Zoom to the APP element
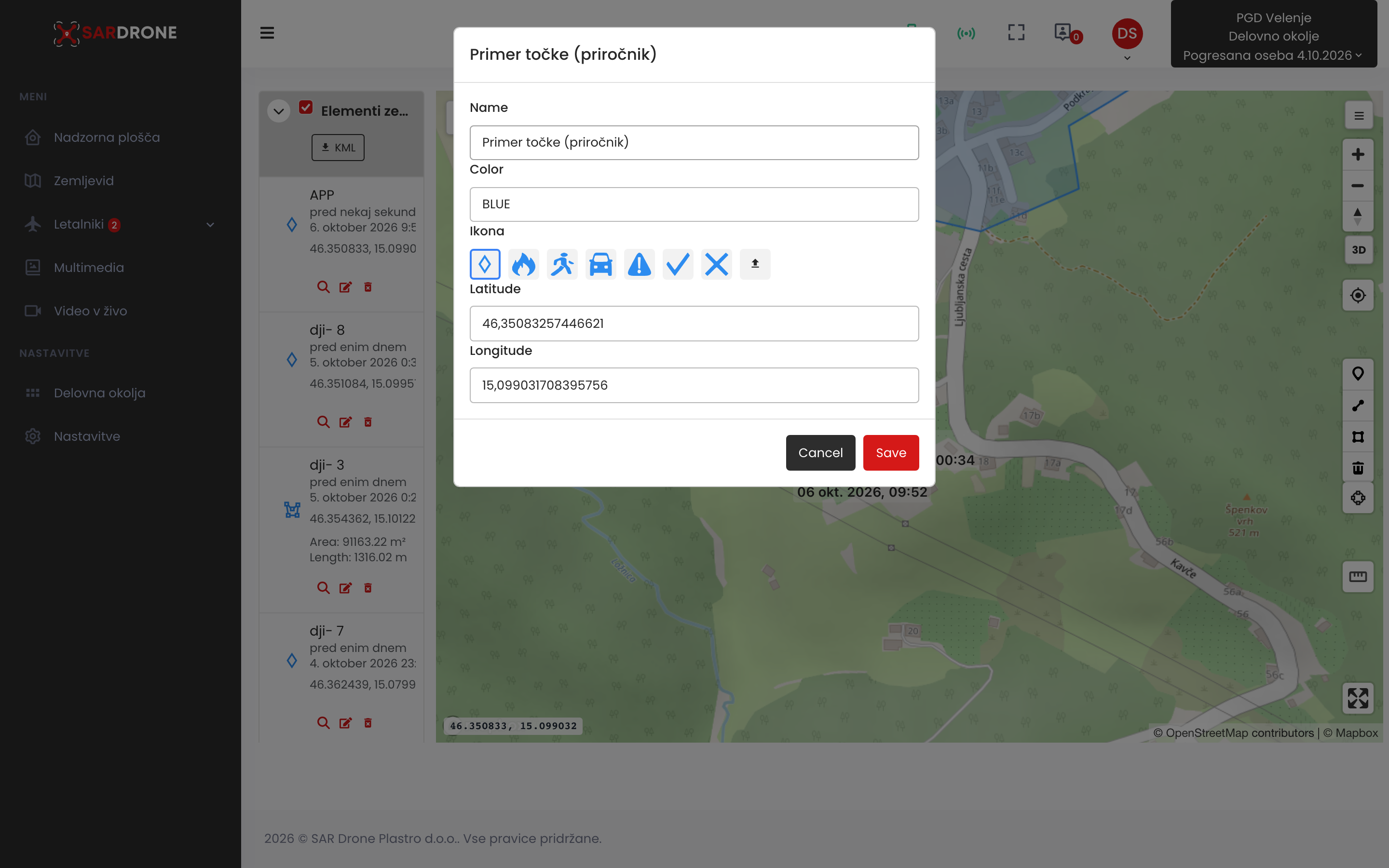The image size is (1389, 868). tap(323, 287)
